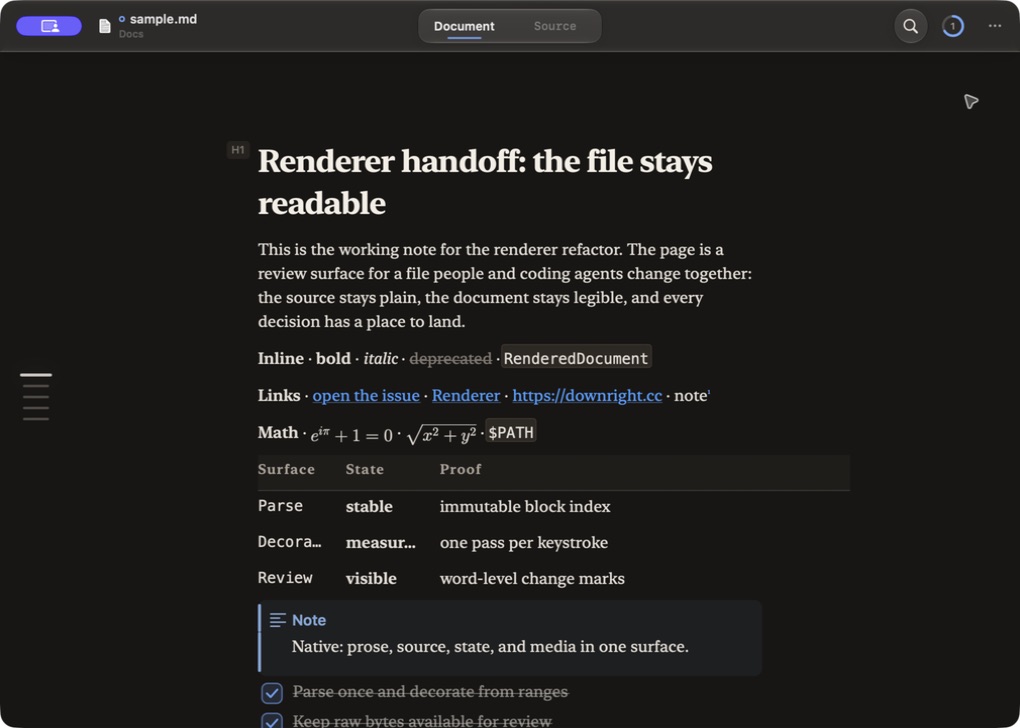Click the purple sidebar toggle button

49,26
